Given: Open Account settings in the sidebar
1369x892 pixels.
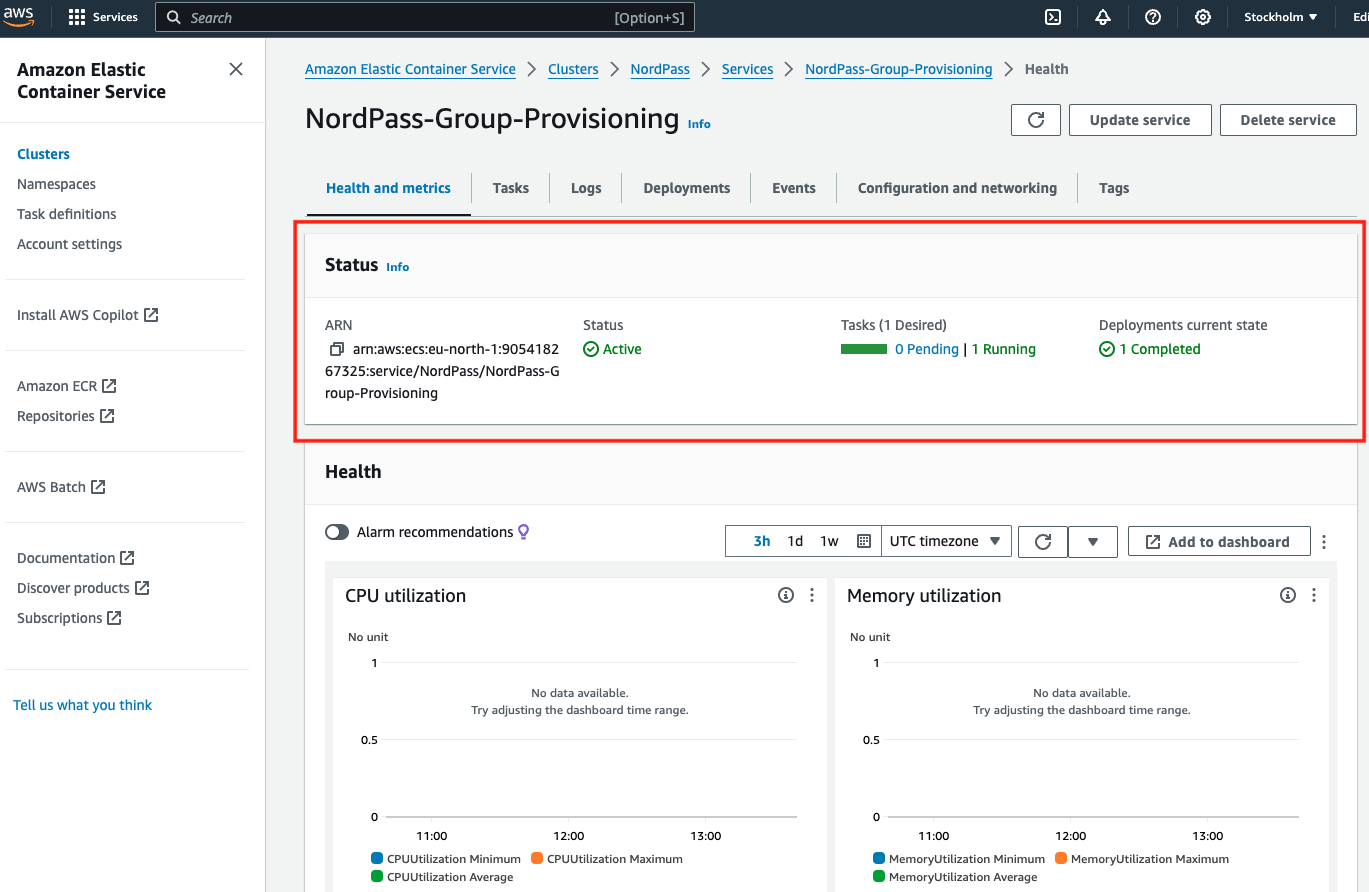Looking at the screenshot, I should click(x=69, y=244).
